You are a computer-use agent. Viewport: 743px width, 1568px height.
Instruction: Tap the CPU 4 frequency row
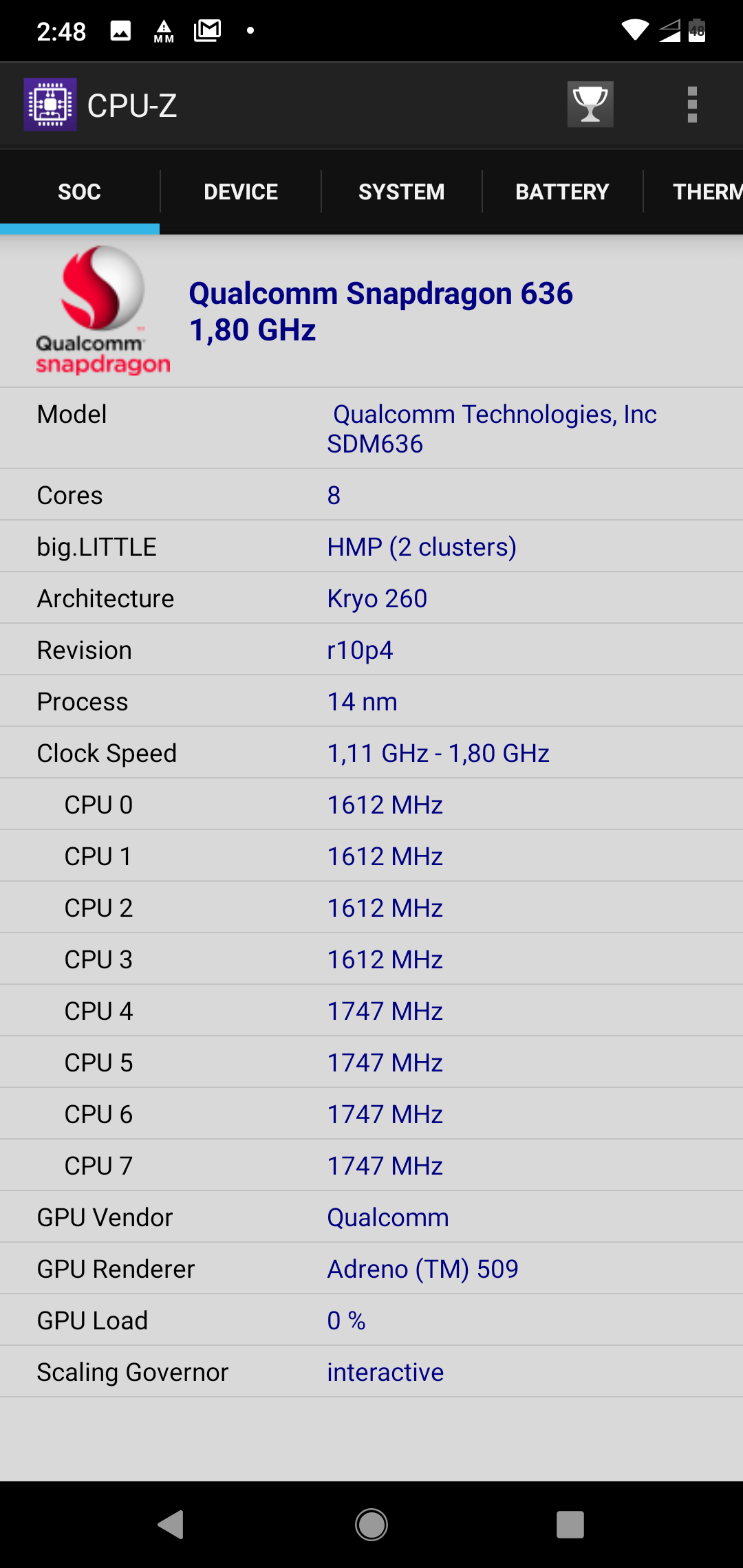click(371, 1011)
